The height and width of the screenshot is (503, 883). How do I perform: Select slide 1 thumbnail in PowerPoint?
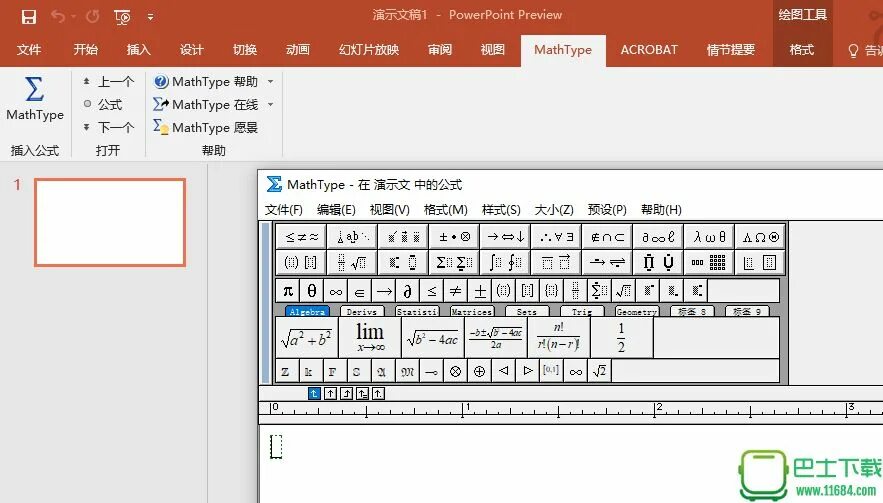(110, 222)
